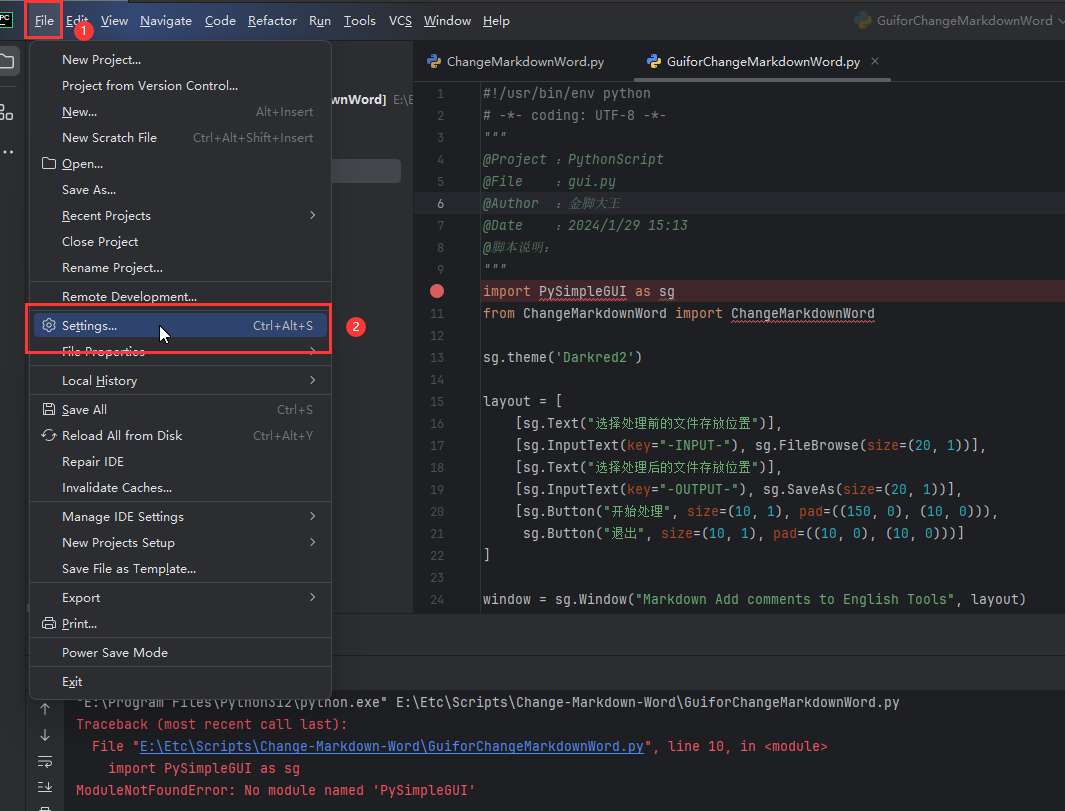Remove the breakpoint on line 10
This screenshot has height=811, width=1065.
(x=437, y=291)
